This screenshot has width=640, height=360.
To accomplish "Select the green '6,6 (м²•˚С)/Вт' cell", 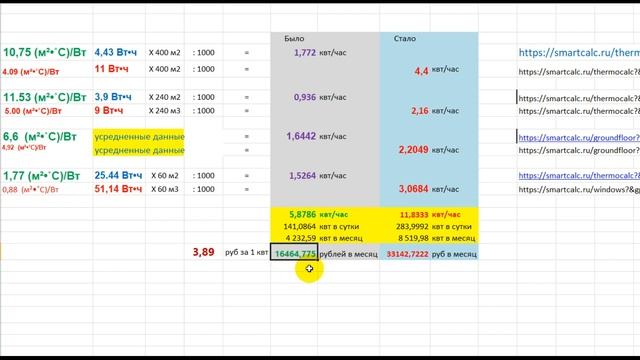I will (x=40, y=136).
